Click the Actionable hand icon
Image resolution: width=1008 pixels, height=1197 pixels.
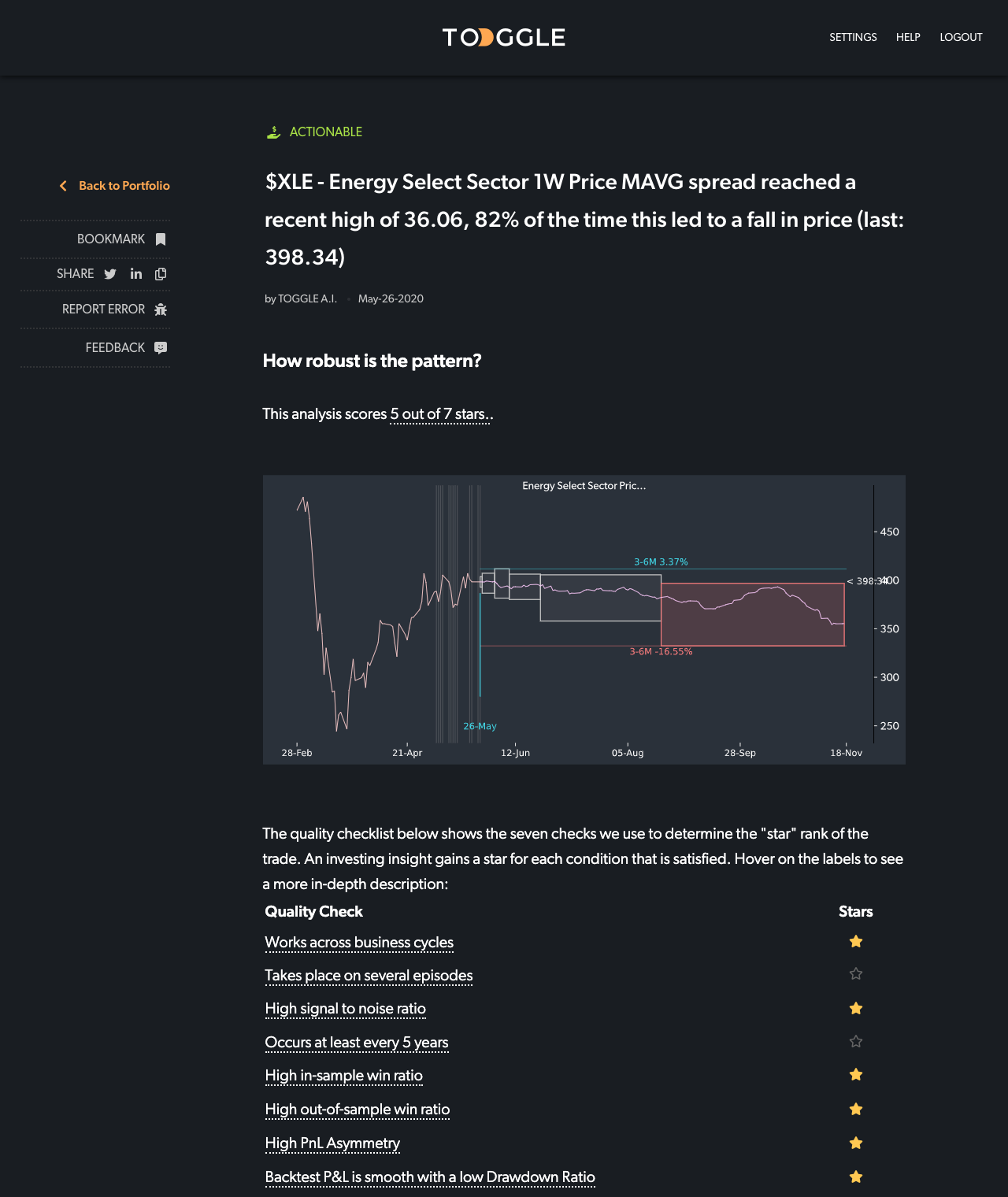273,132
